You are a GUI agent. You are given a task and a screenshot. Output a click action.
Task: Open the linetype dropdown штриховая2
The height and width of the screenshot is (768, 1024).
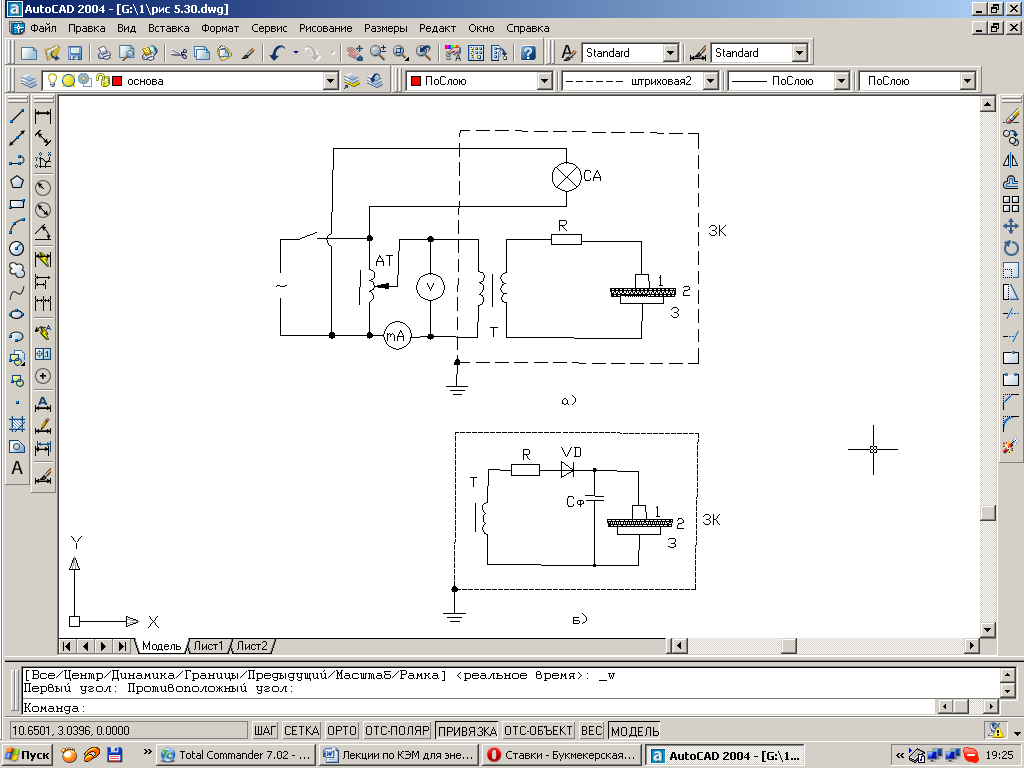(711, 81)
